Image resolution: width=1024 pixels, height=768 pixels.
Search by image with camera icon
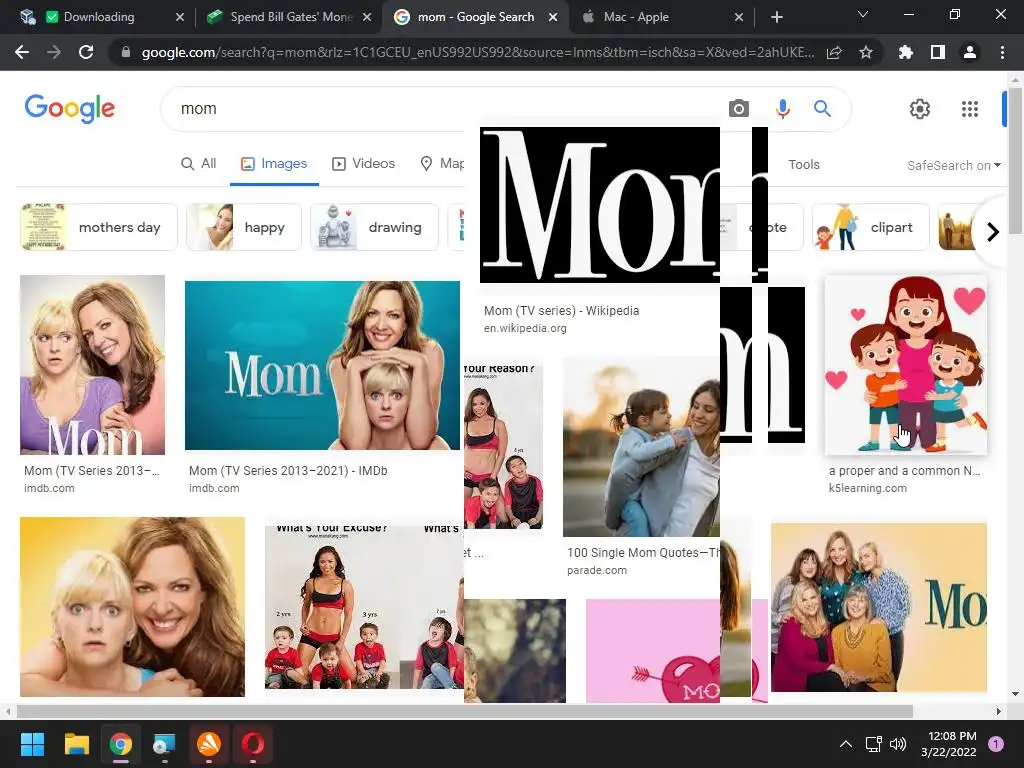739,108
